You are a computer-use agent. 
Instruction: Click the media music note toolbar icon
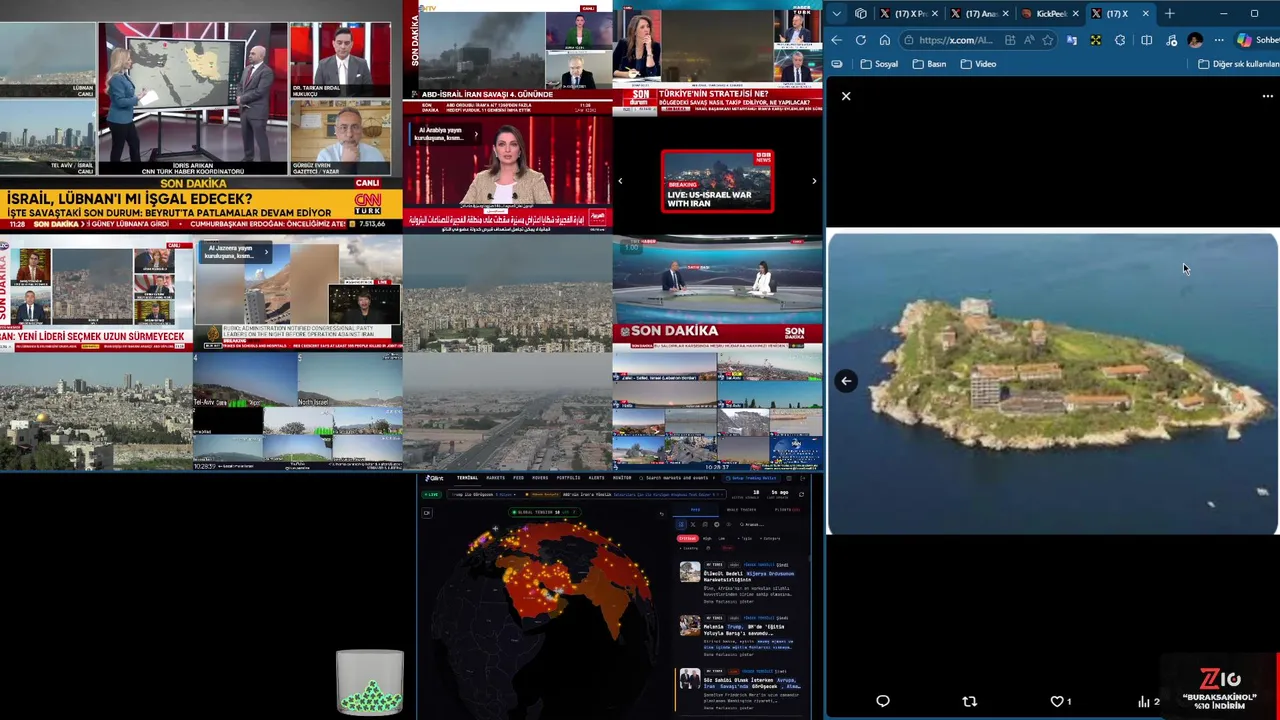pyautogui.click(x=1171, y=40)
